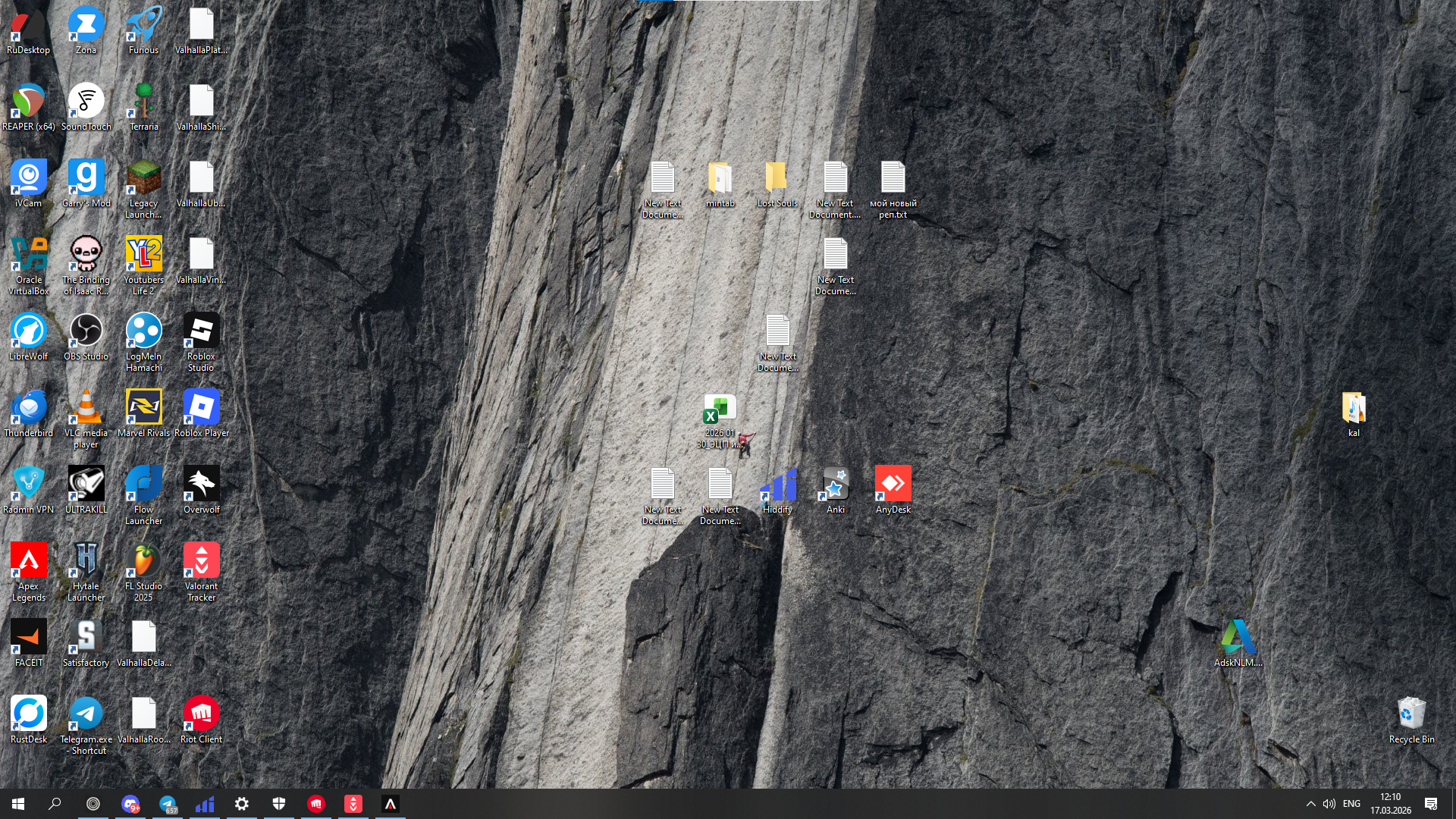Select the Oracle VirtualBox shortcut
Image resolution: width=1456 pixels, height=819 pixels.
point(29,256)
